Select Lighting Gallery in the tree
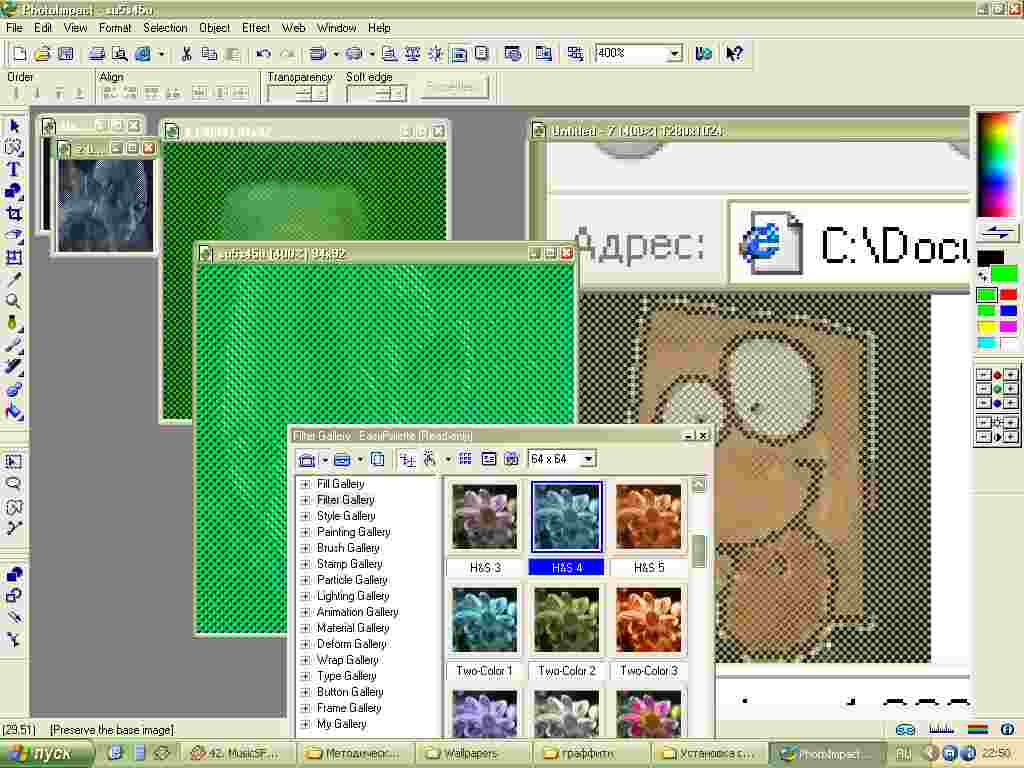The width and height of the screenshot is (1024, 768). pos(353,596)
